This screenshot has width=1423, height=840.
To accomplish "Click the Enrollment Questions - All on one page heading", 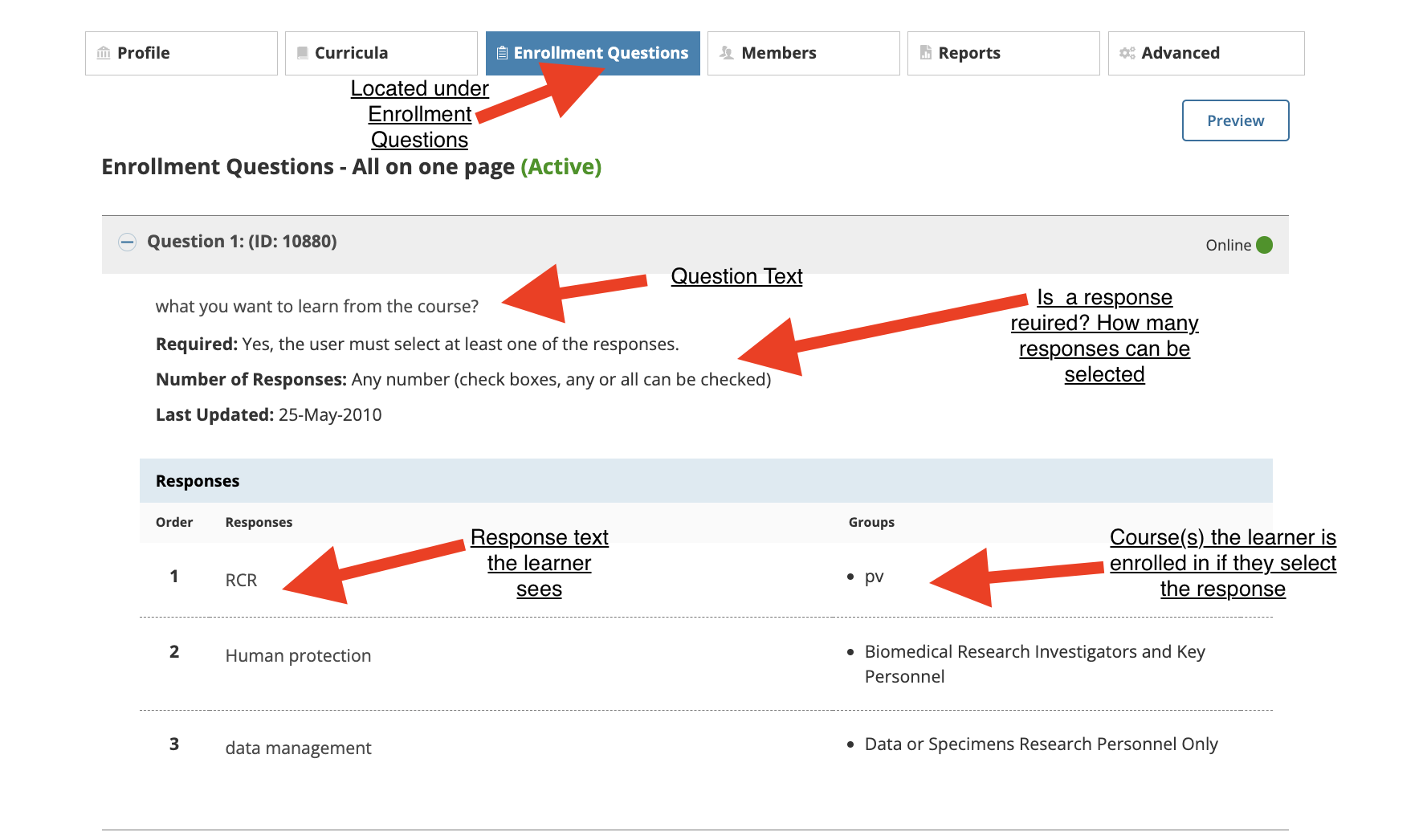I will (351, 167).
